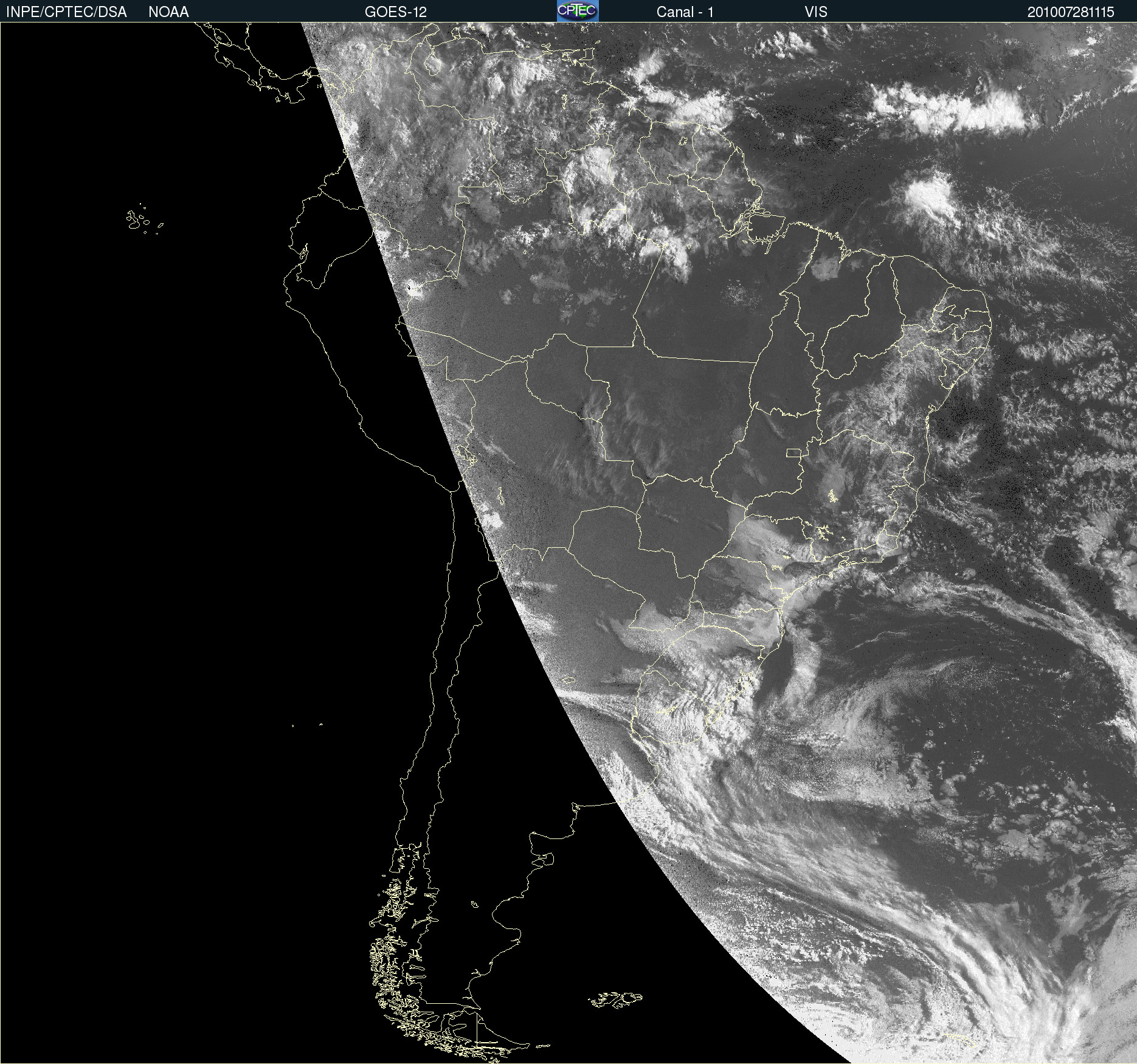1137x1064 pixels.
Task: Click the CPTEC logo in header
Action: tap(578, 11)
